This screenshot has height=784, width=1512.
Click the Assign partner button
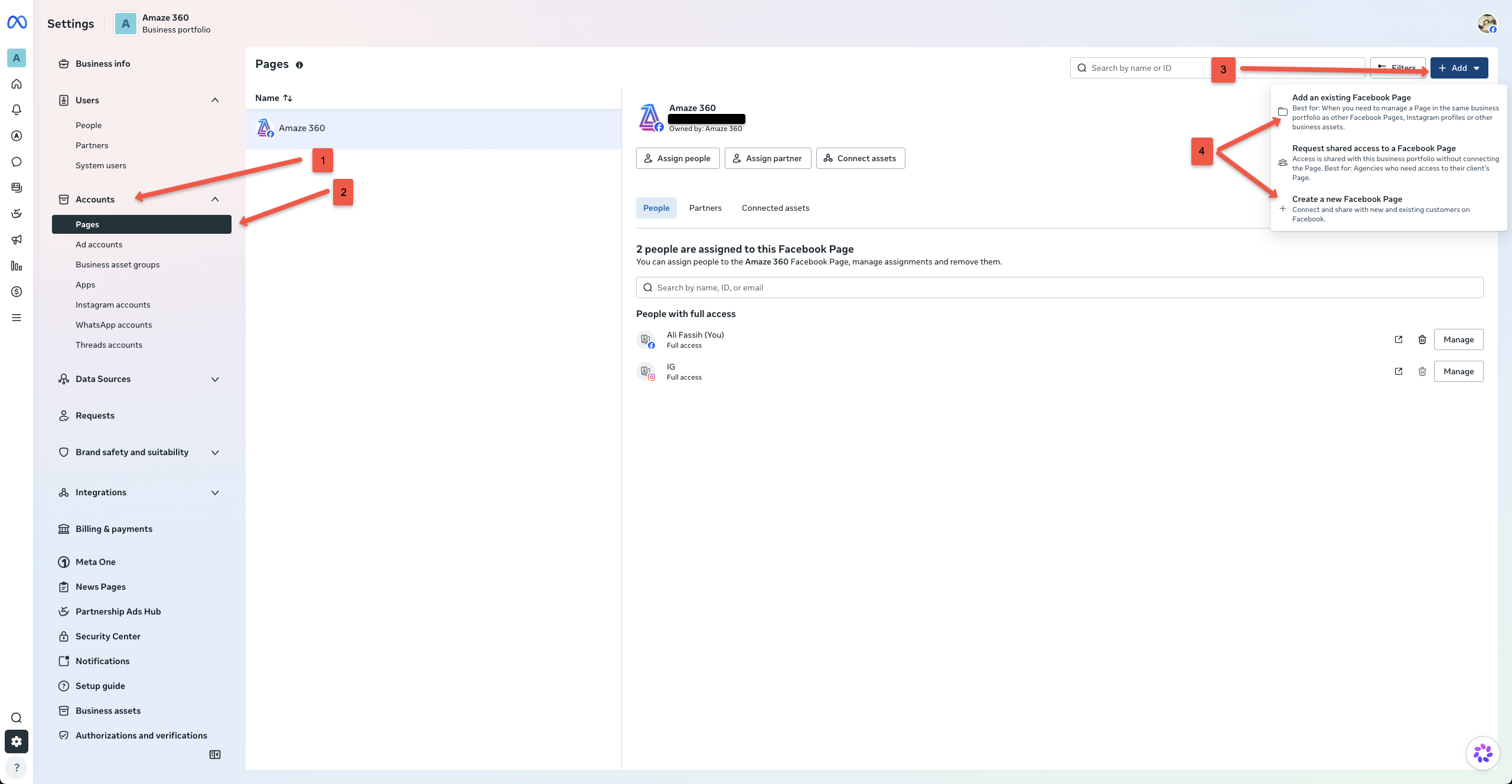(x=768, y=158)
